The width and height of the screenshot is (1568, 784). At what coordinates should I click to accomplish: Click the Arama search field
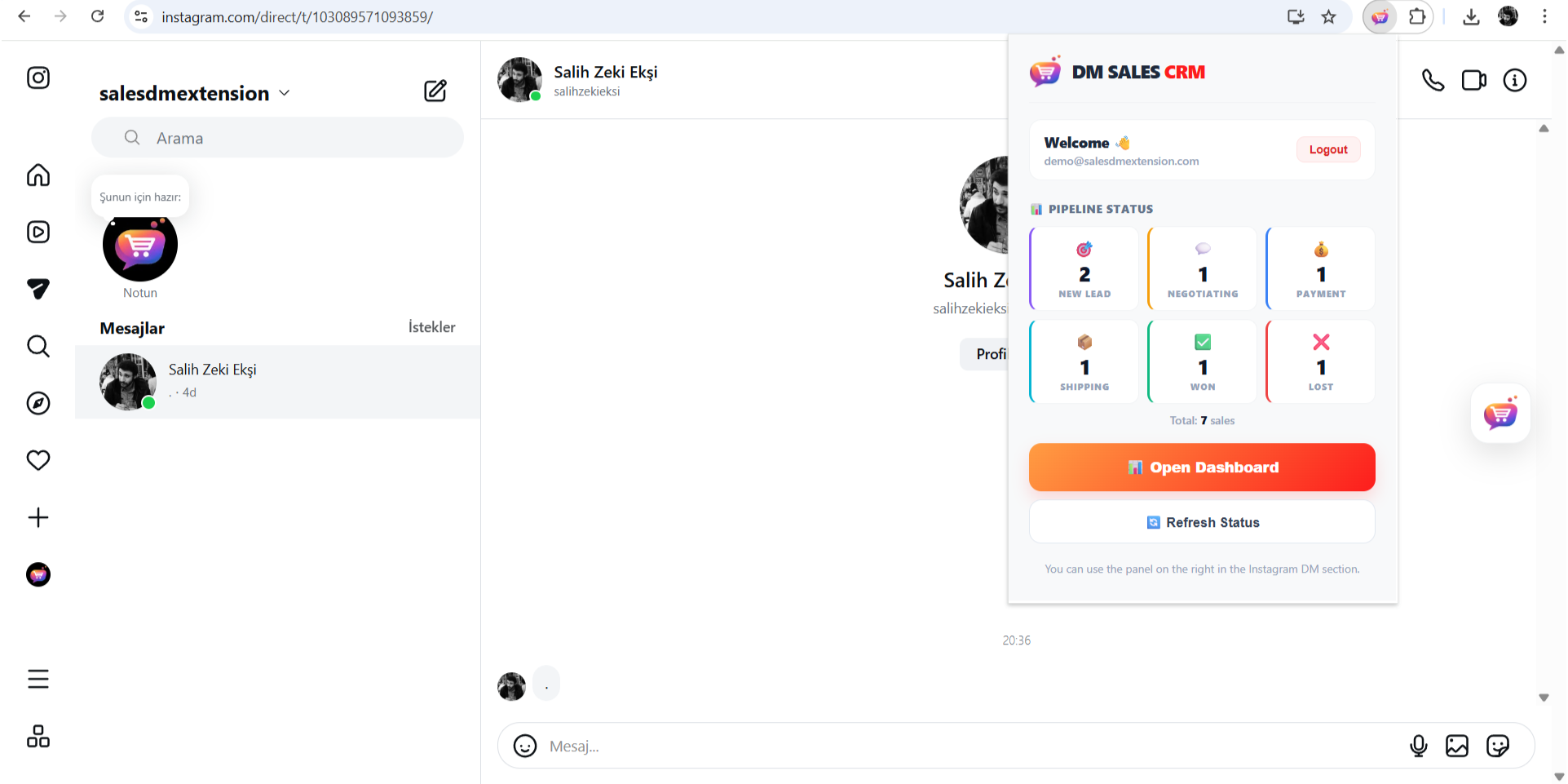click(277, 138)
